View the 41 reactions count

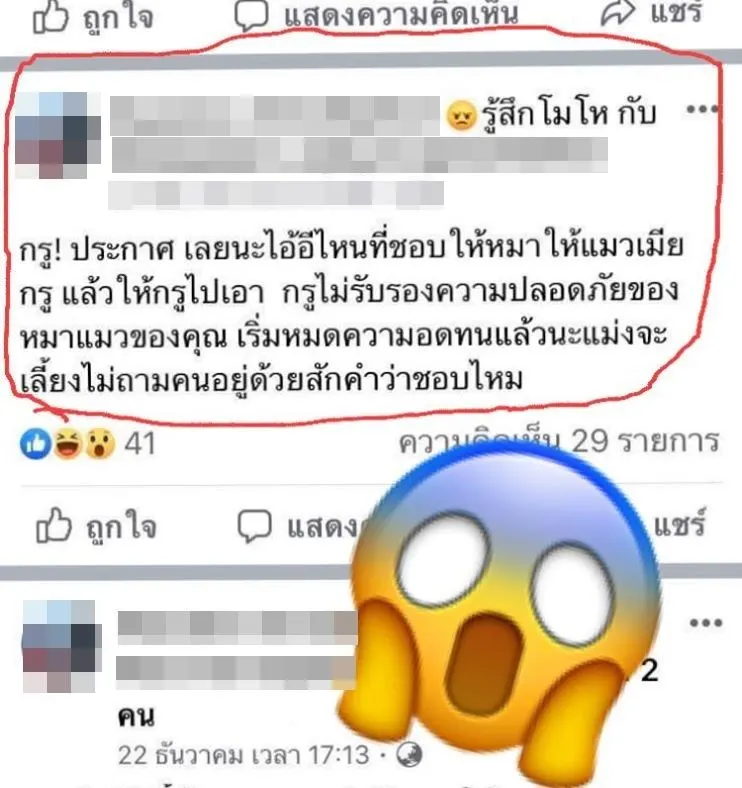click(139, 444)
